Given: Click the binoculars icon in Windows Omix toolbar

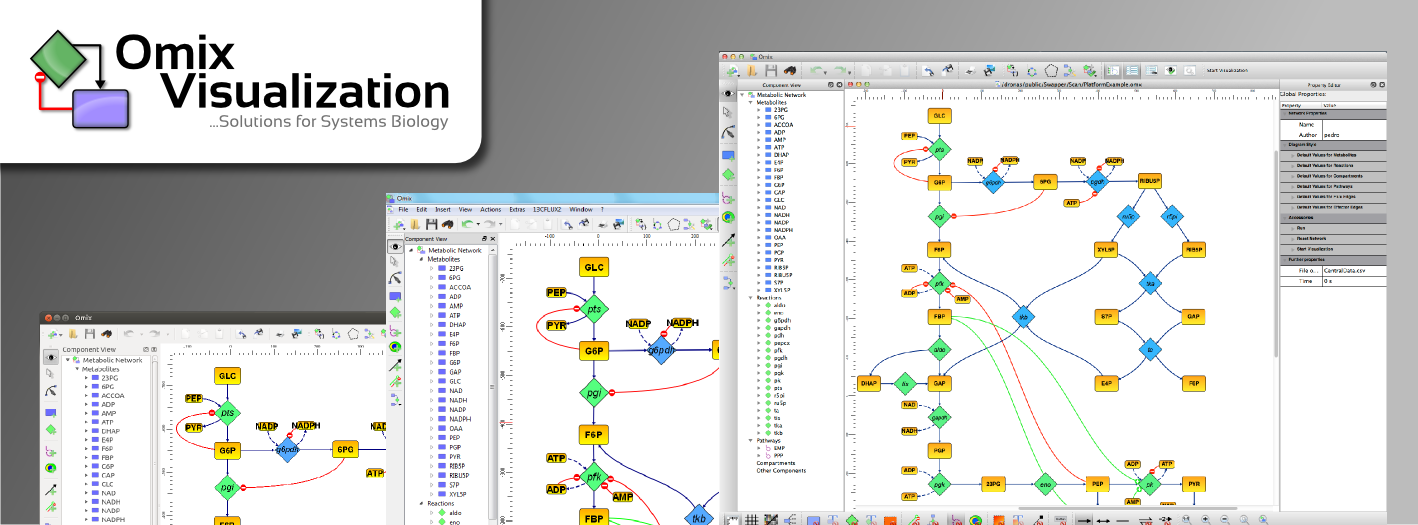Looking at the screenshot, I should coord(447,225).
